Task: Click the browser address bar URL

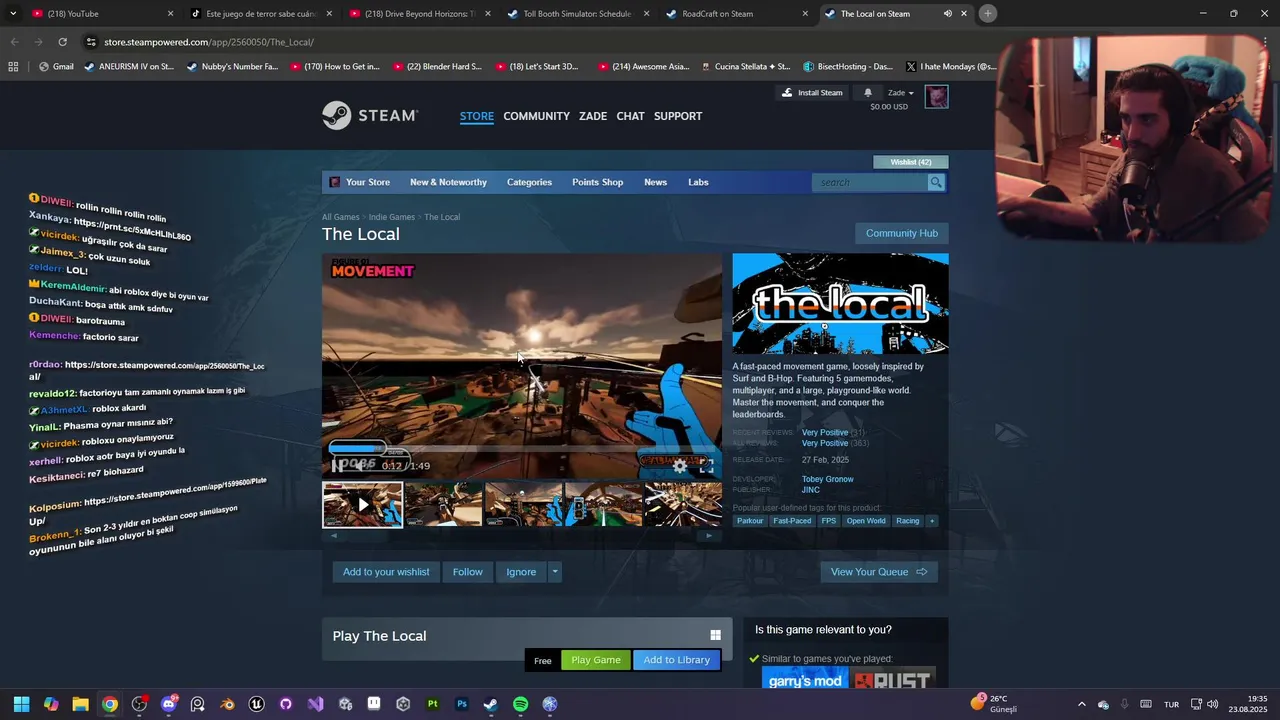Action: pyautogui.click(x=209, y=42)
